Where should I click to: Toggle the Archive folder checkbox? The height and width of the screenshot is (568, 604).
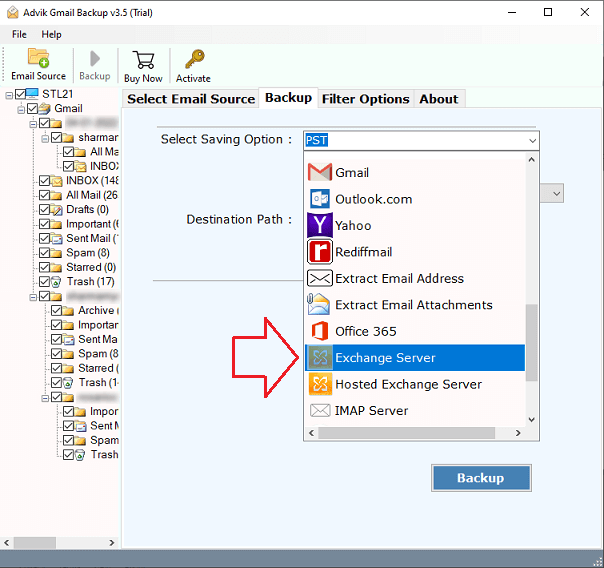click(56, 310)
